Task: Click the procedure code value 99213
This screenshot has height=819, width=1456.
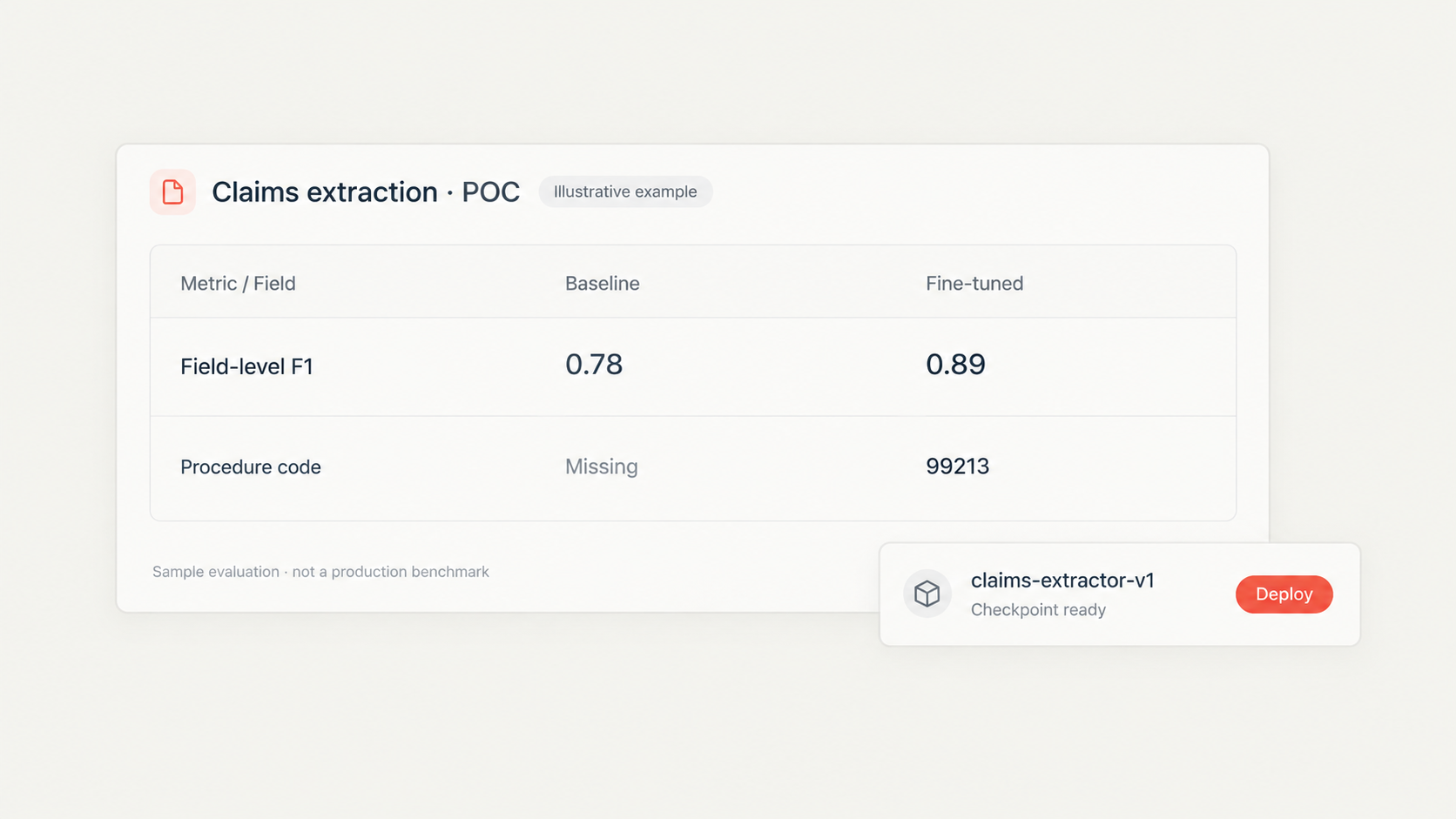Action: (957, 467)
